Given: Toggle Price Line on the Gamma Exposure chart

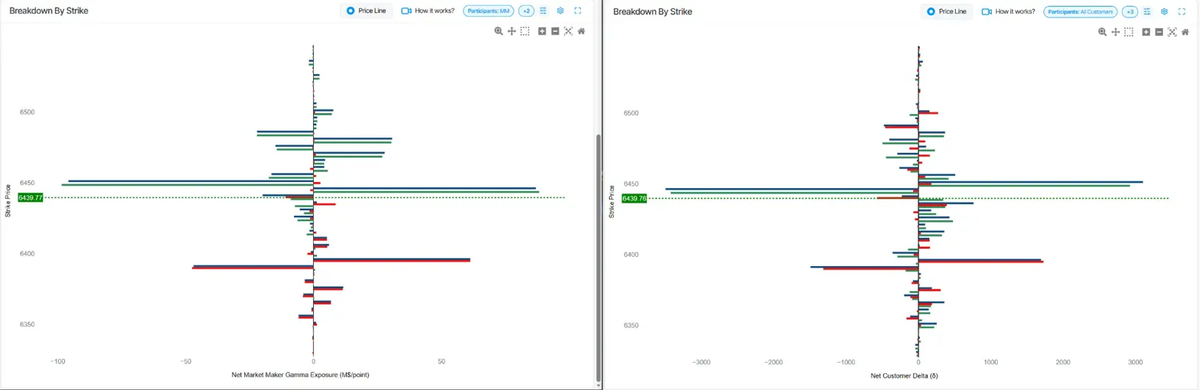Looking at the screenshot, I should 366,11.
